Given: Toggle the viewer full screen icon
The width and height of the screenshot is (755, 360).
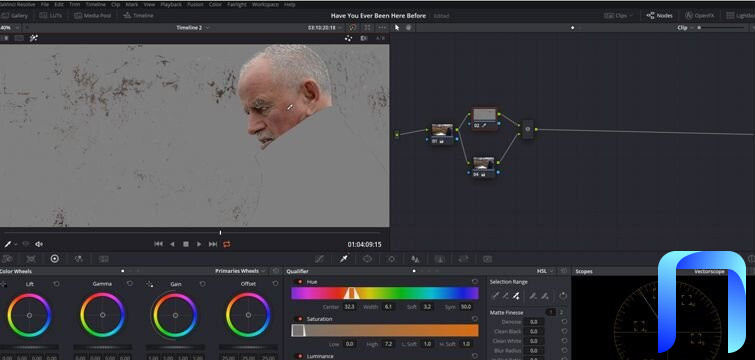Looking at the screenshot, I should point(367,28).
